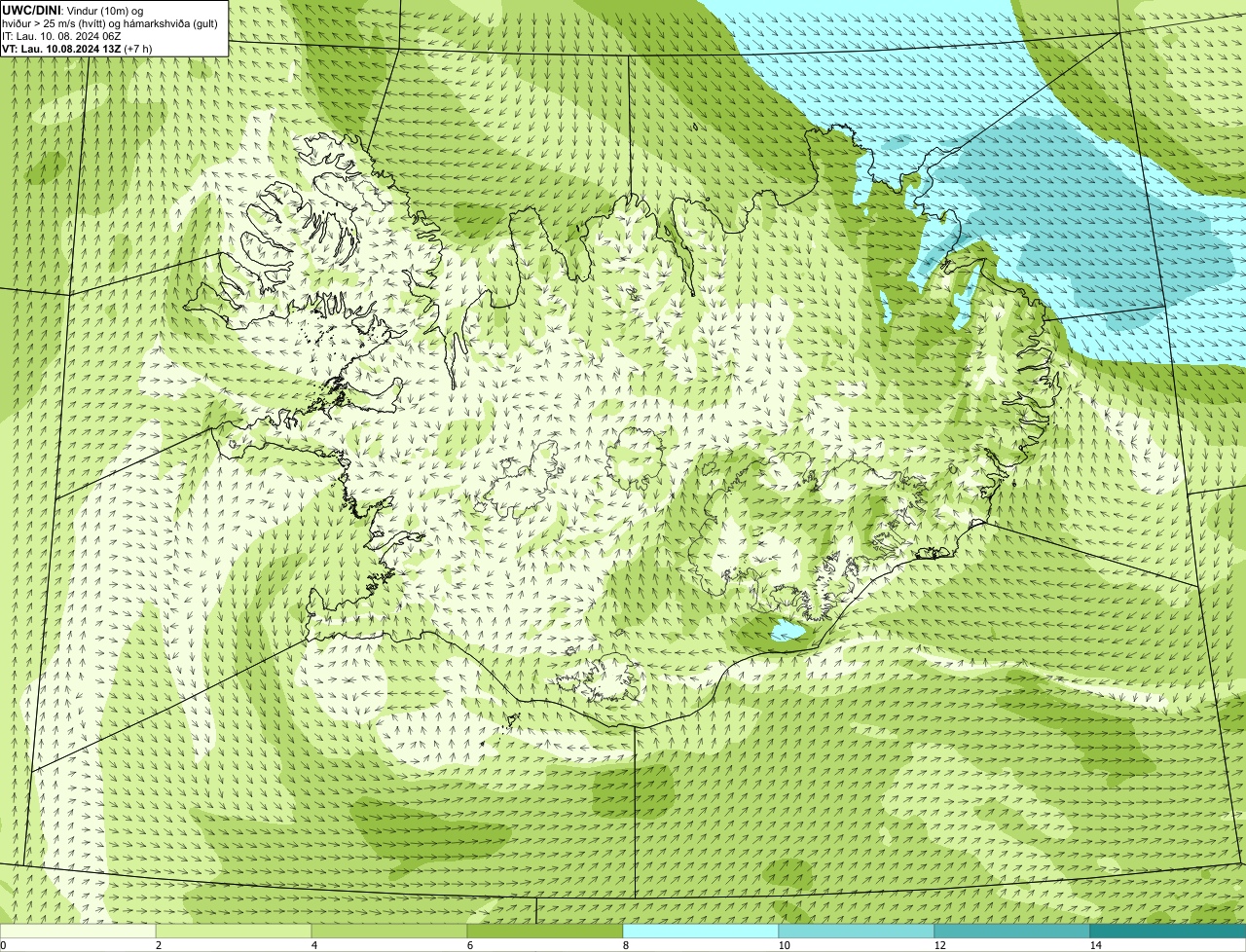Click the legend label "14"
The width and height of the screenshot is (1246, 952).
(x=1095, y=945)
